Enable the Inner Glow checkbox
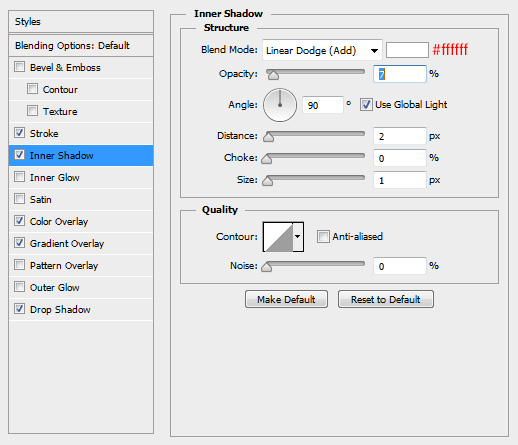Screen dimensions: 518x445 [x=19, y=177]
